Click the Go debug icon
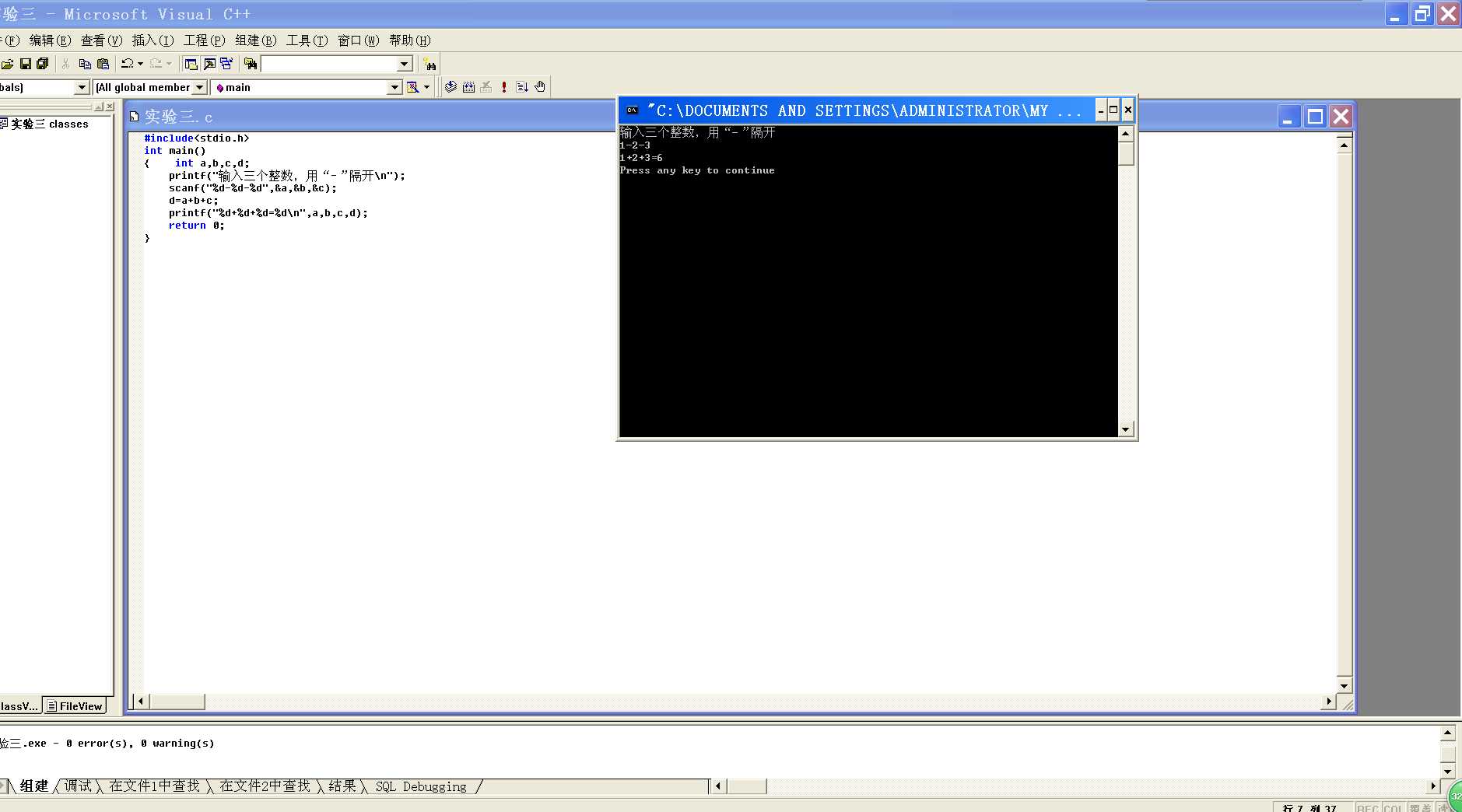 (522, 87)
